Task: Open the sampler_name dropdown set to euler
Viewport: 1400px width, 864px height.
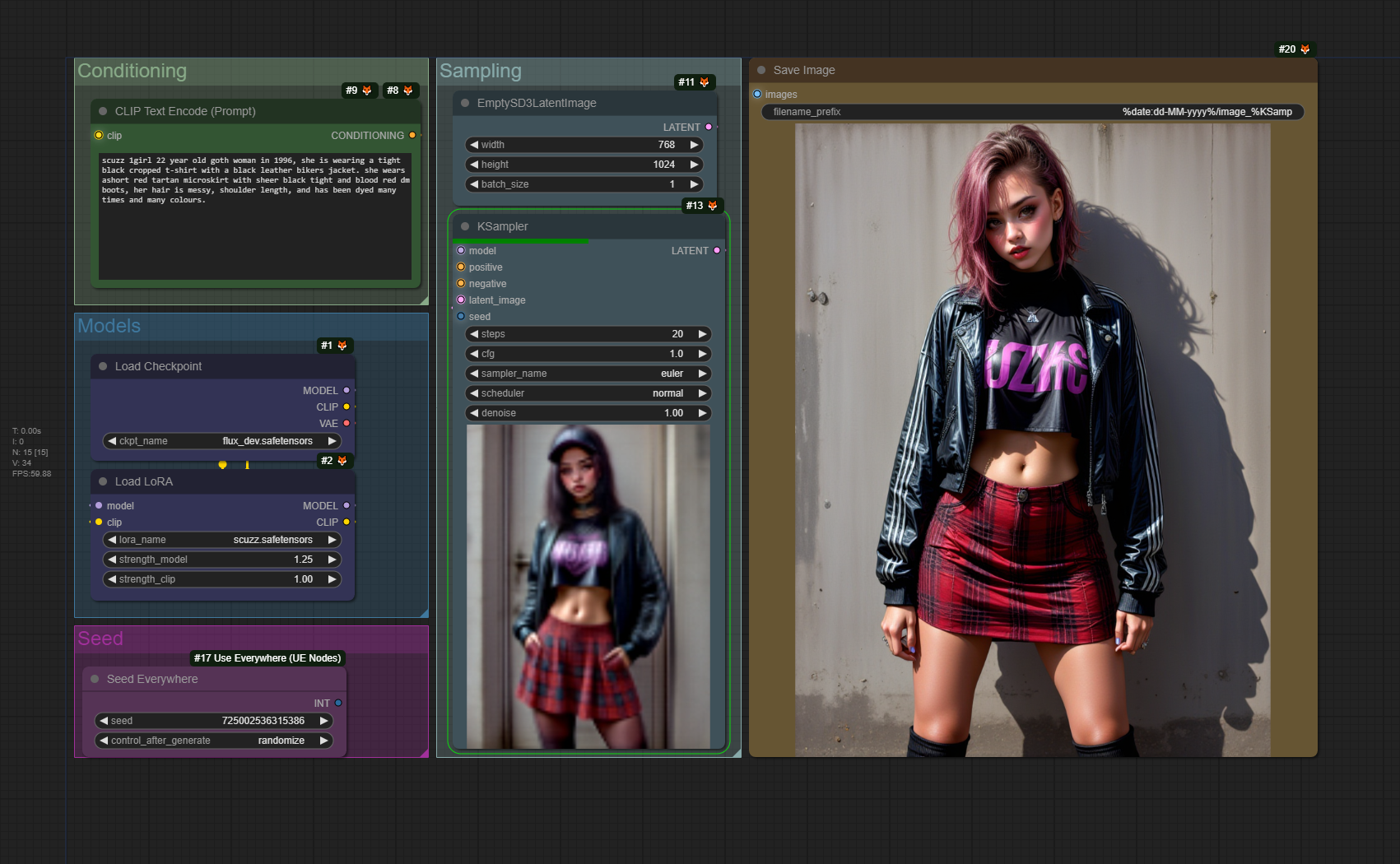Action: [x=588, y=374]
